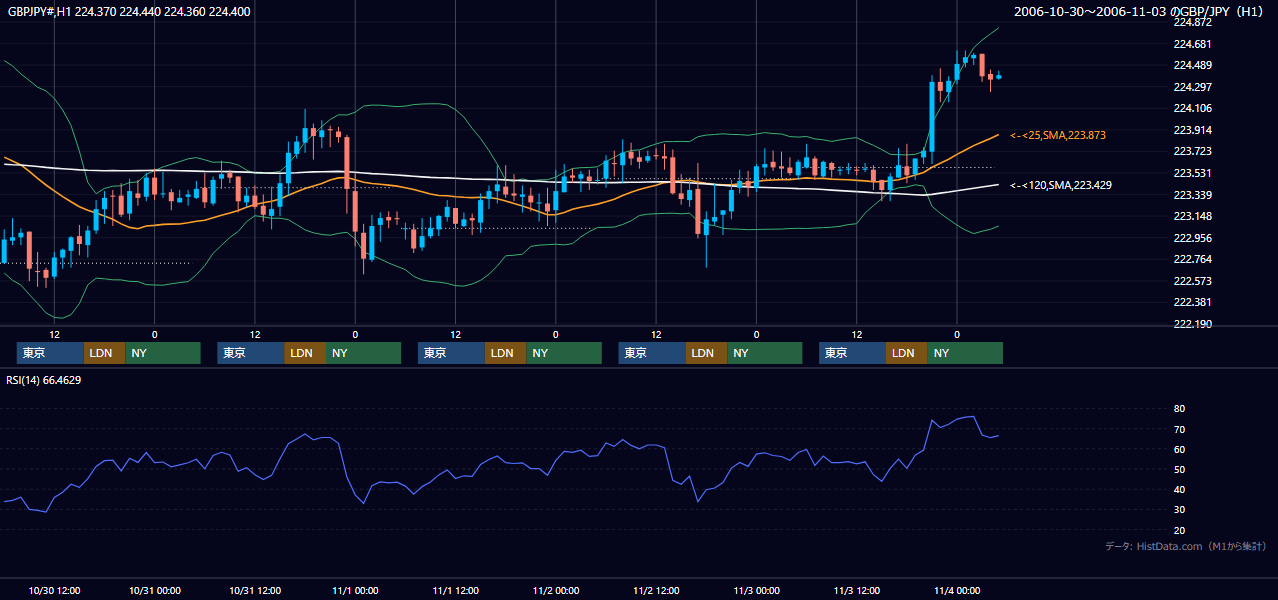Click the 11/4 00:00 time axis label

tap(957, 591)
